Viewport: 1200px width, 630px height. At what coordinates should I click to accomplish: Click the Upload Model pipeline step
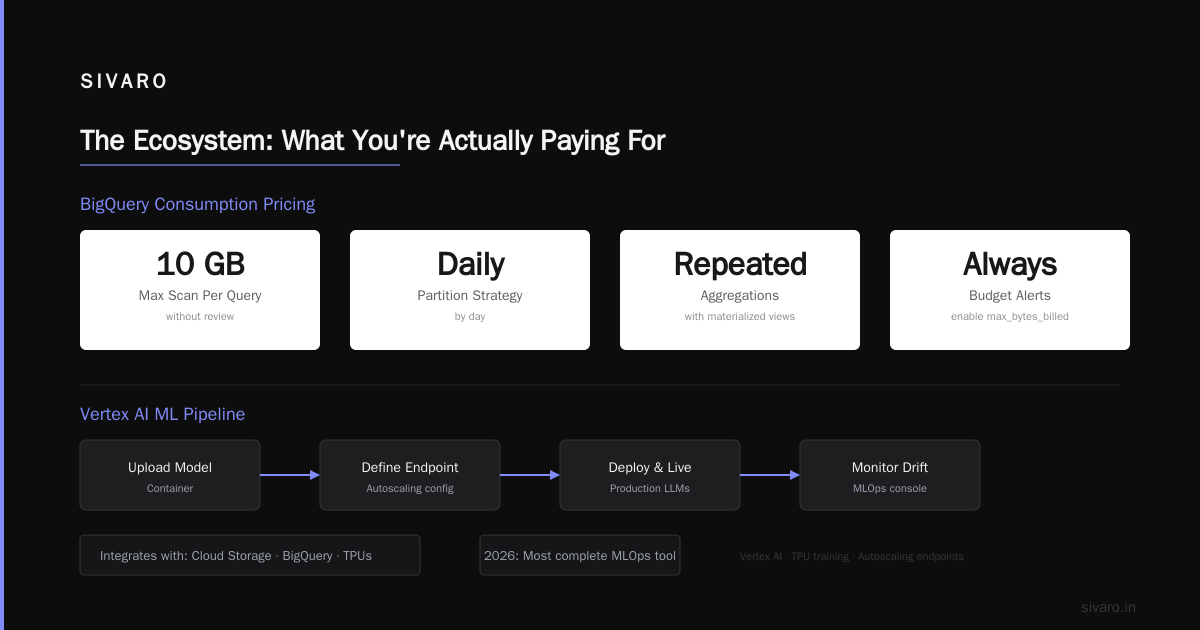(x=170, y=475)
